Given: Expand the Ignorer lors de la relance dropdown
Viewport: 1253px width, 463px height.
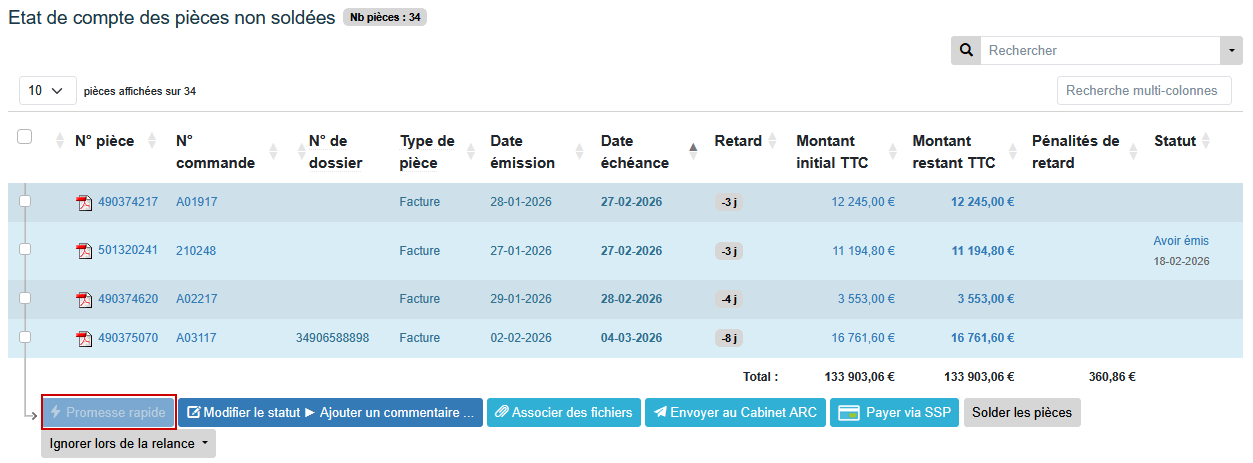Looking at the screenshot, I should coord(128,442).
